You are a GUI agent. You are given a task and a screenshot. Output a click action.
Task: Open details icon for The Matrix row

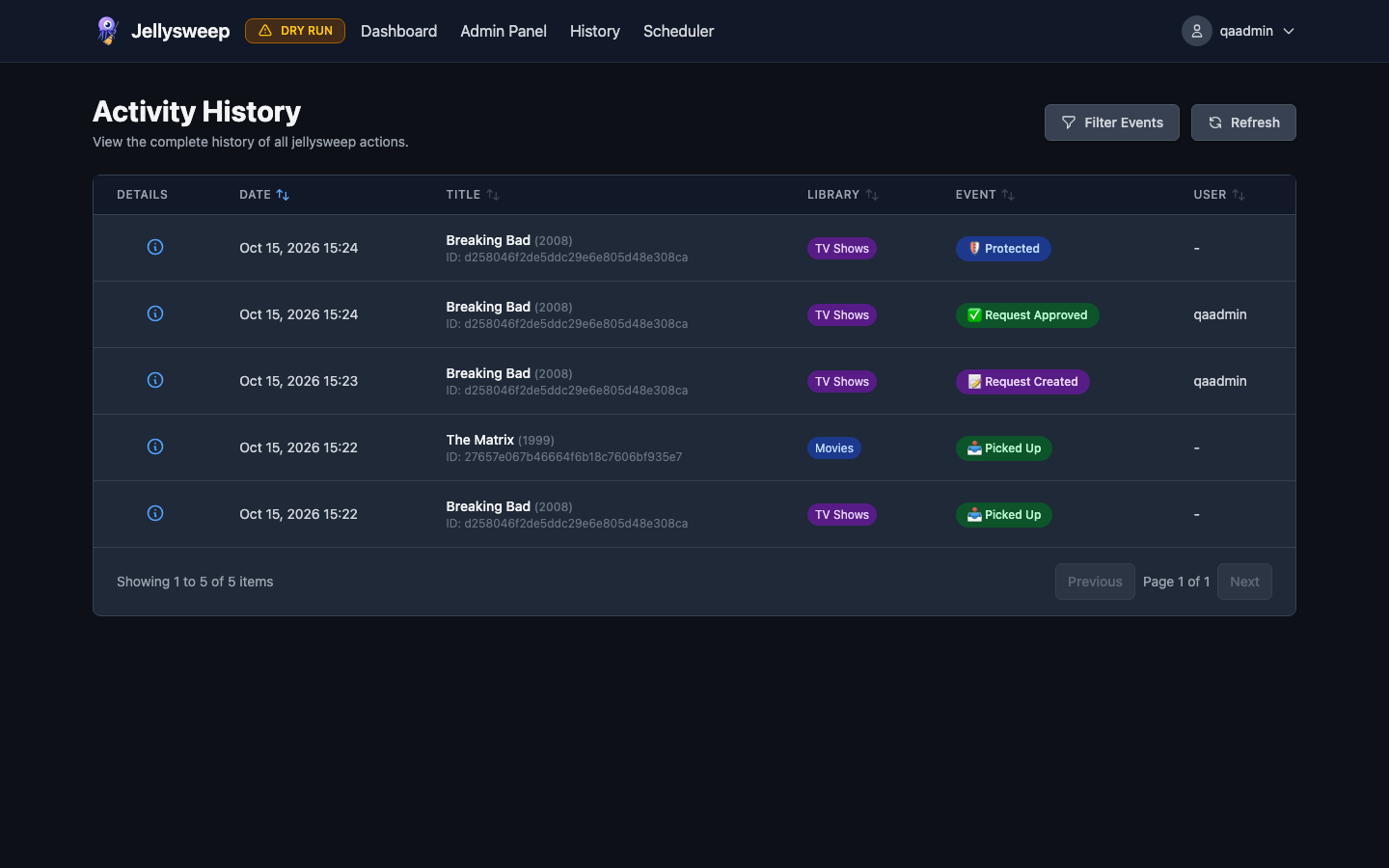[155, 447]
